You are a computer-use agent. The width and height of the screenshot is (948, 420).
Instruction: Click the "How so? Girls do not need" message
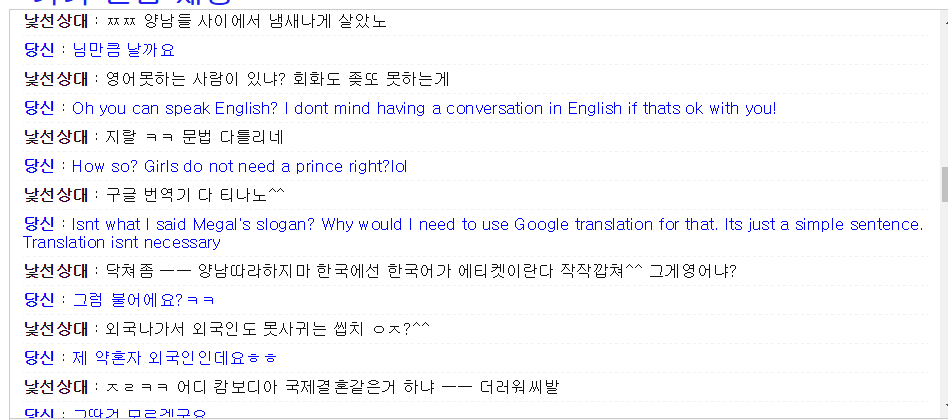(239, 166)
